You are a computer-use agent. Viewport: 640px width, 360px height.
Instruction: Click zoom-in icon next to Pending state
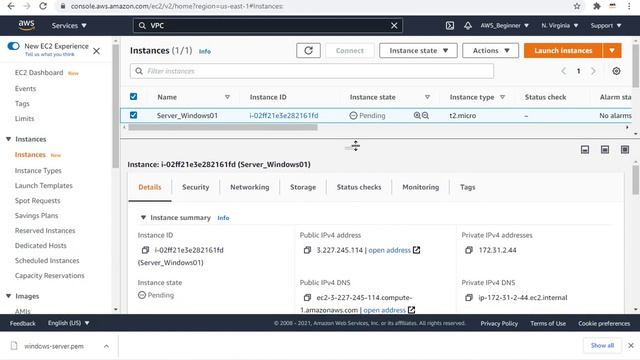[417, 116]
